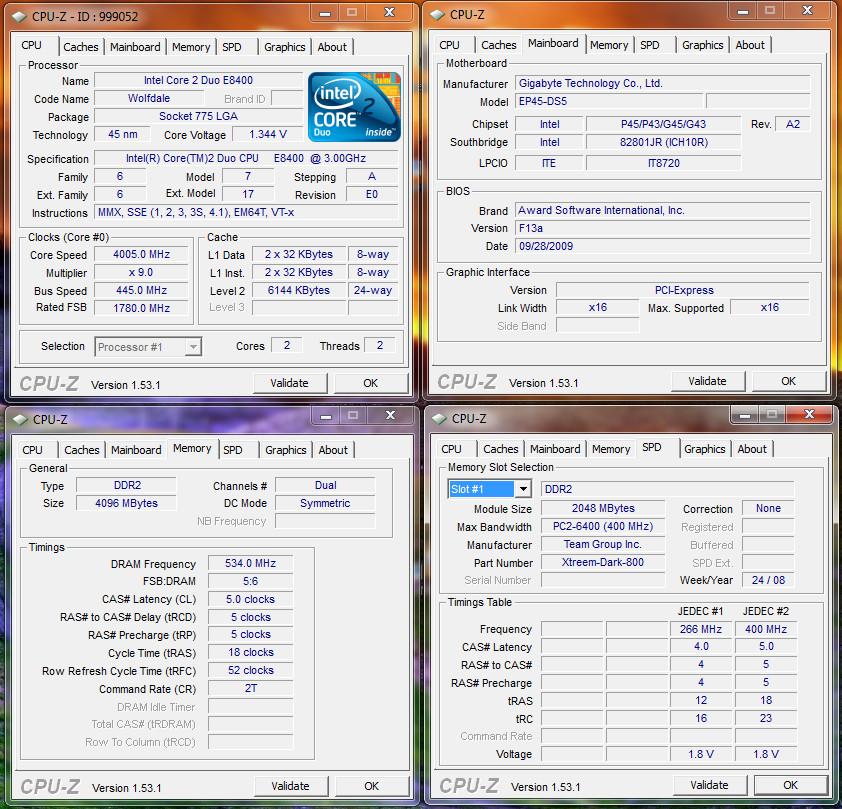Select SPD tab in the CPU window
This screenshot has width=842, height=809.
(232, 47)
